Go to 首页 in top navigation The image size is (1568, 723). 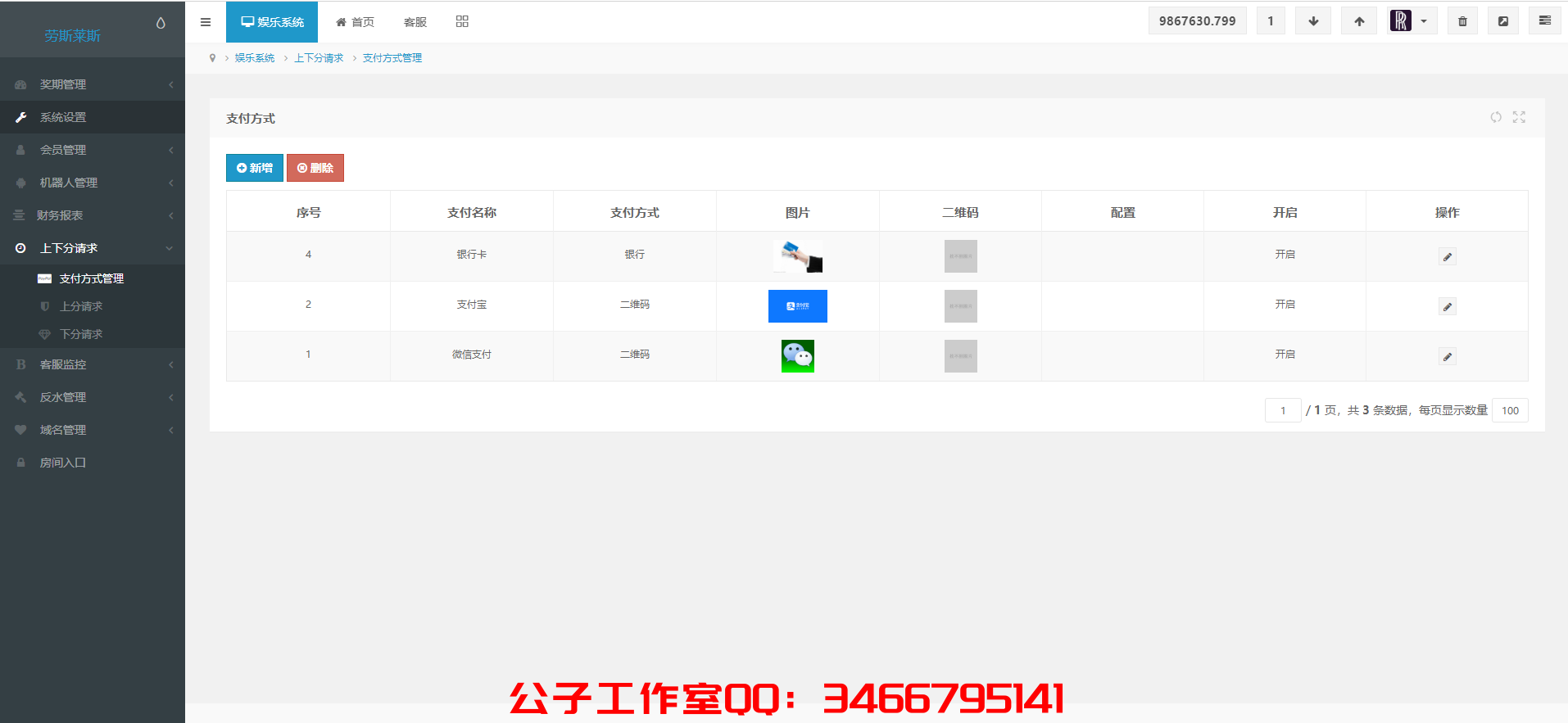pyautogui.click(x=355, y=22)
